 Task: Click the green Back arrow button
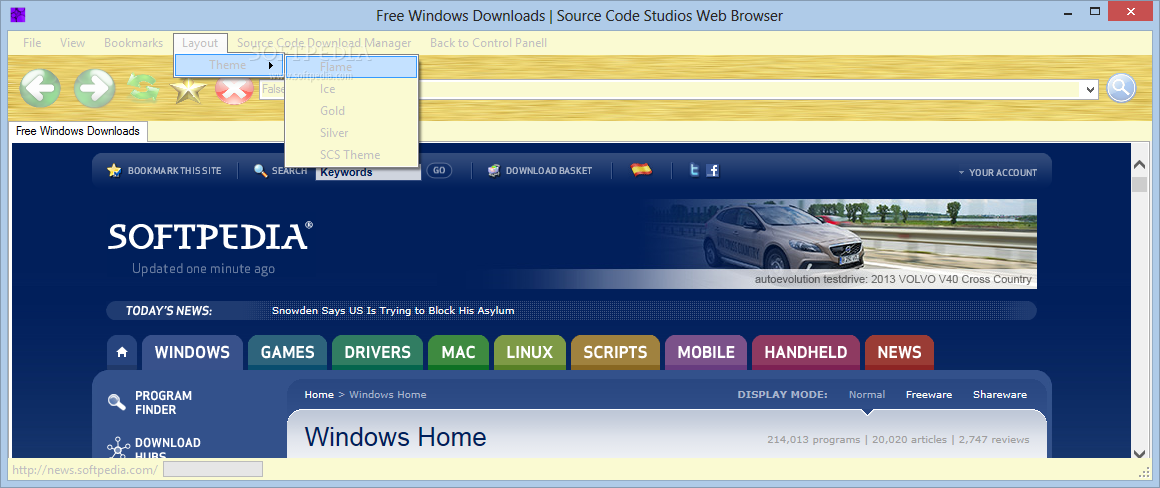tap(40, 89)
